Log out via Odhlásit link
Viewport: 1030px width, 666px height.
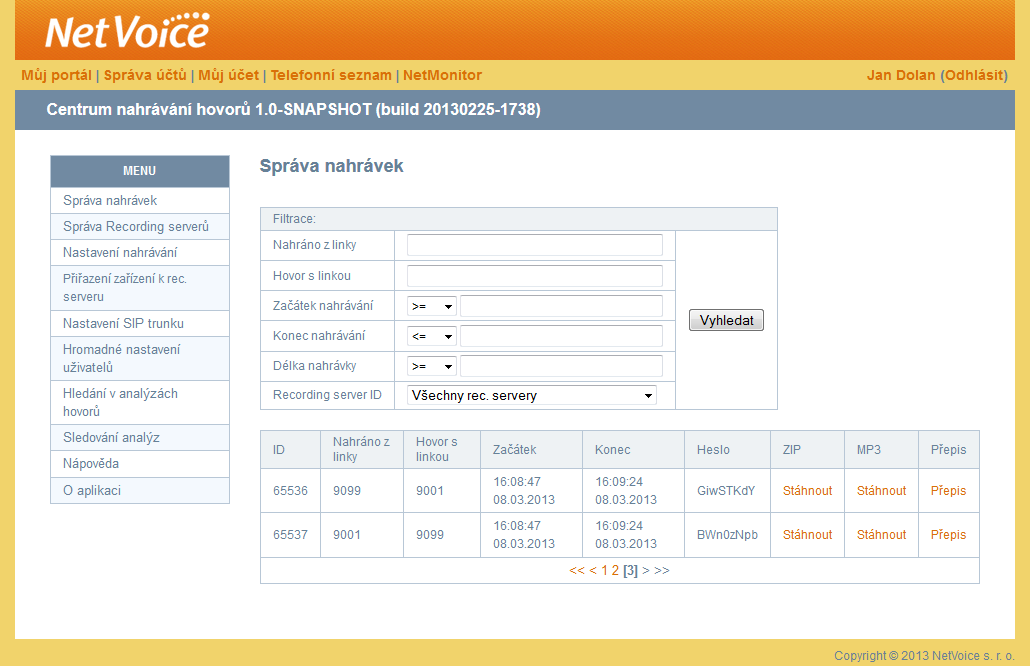click(x=975, y=76)
